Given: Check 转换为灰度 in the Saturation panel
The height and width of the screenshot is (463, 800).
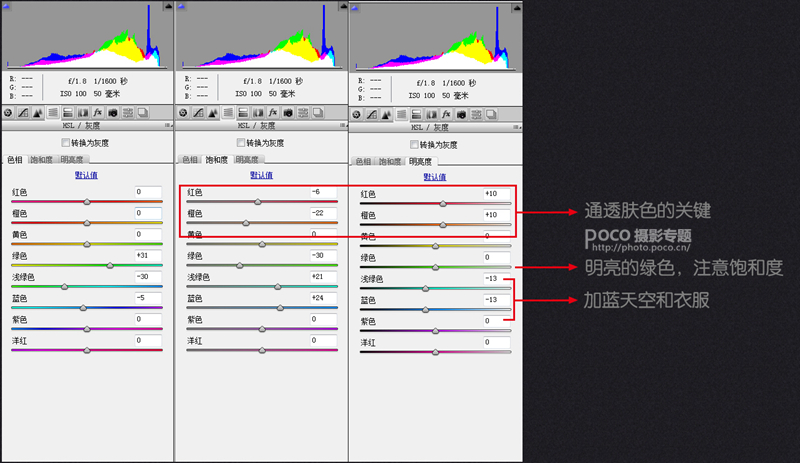Looking at the screenshot, I should point(241,142).
